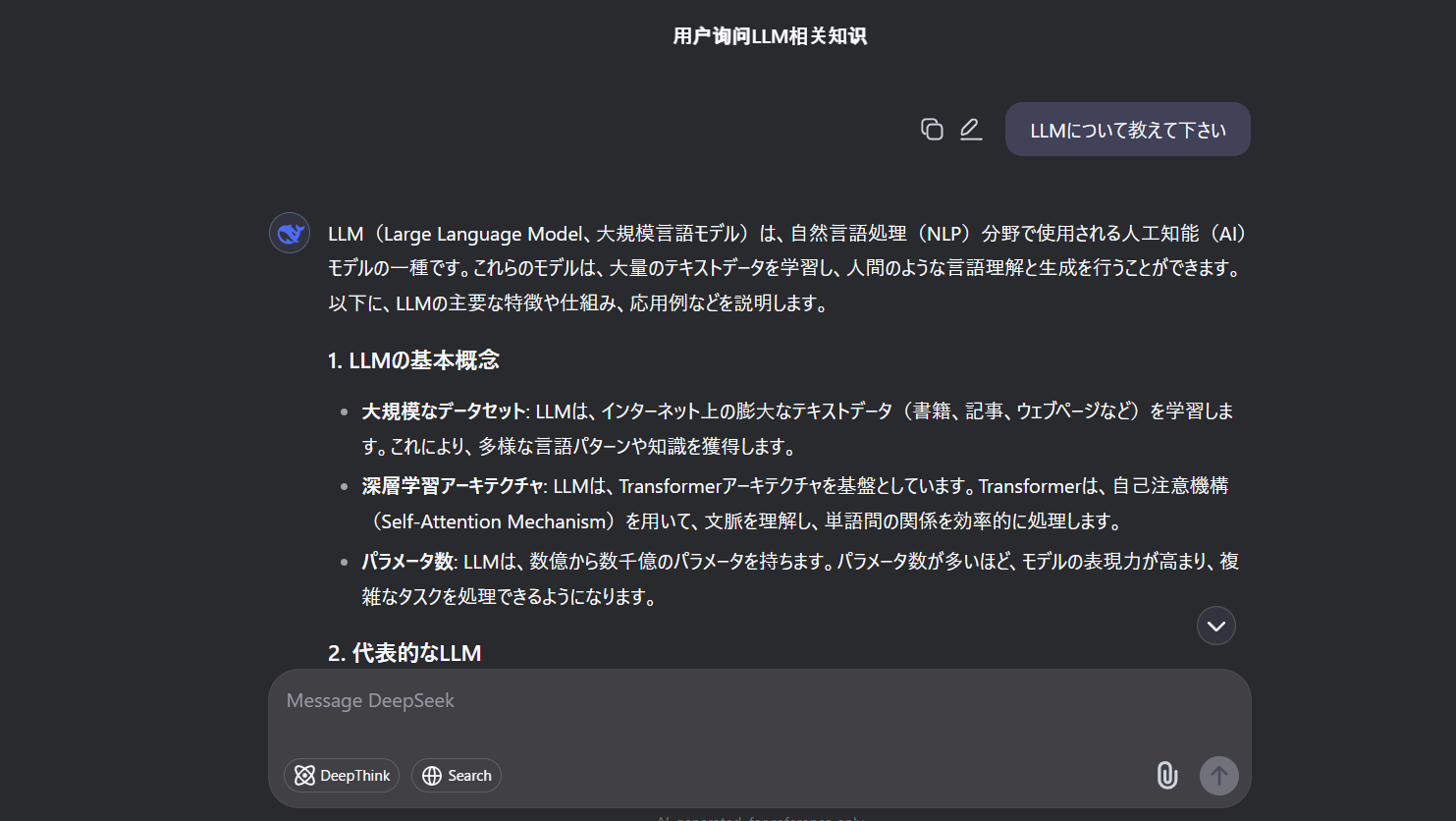Click the bold term 深層学習アーキテクチャ
The height and width of the screenshot is (821, 1456).
pyautogui.click(x=453, y=485)
